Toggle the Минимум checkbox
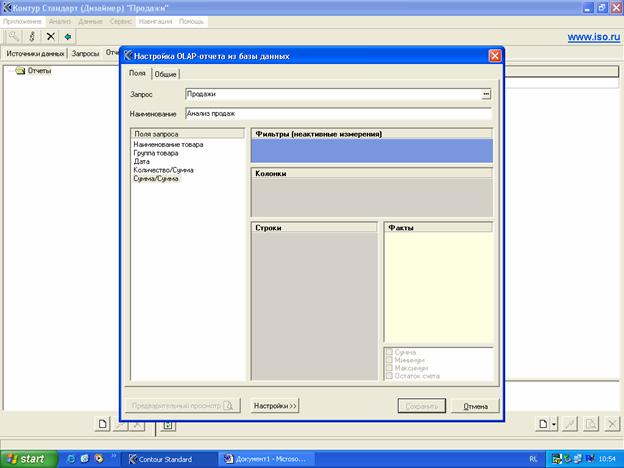624x468 pixels. (x=389, y=361)
